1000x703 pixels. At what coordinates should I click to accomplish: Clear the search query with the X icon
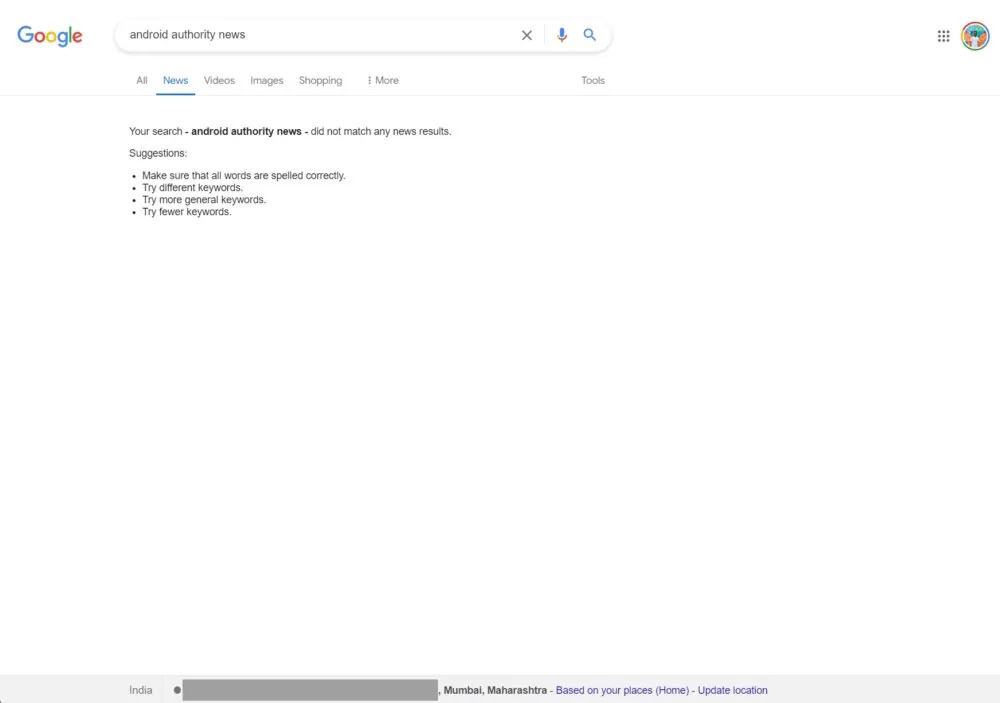pos(527,35)
